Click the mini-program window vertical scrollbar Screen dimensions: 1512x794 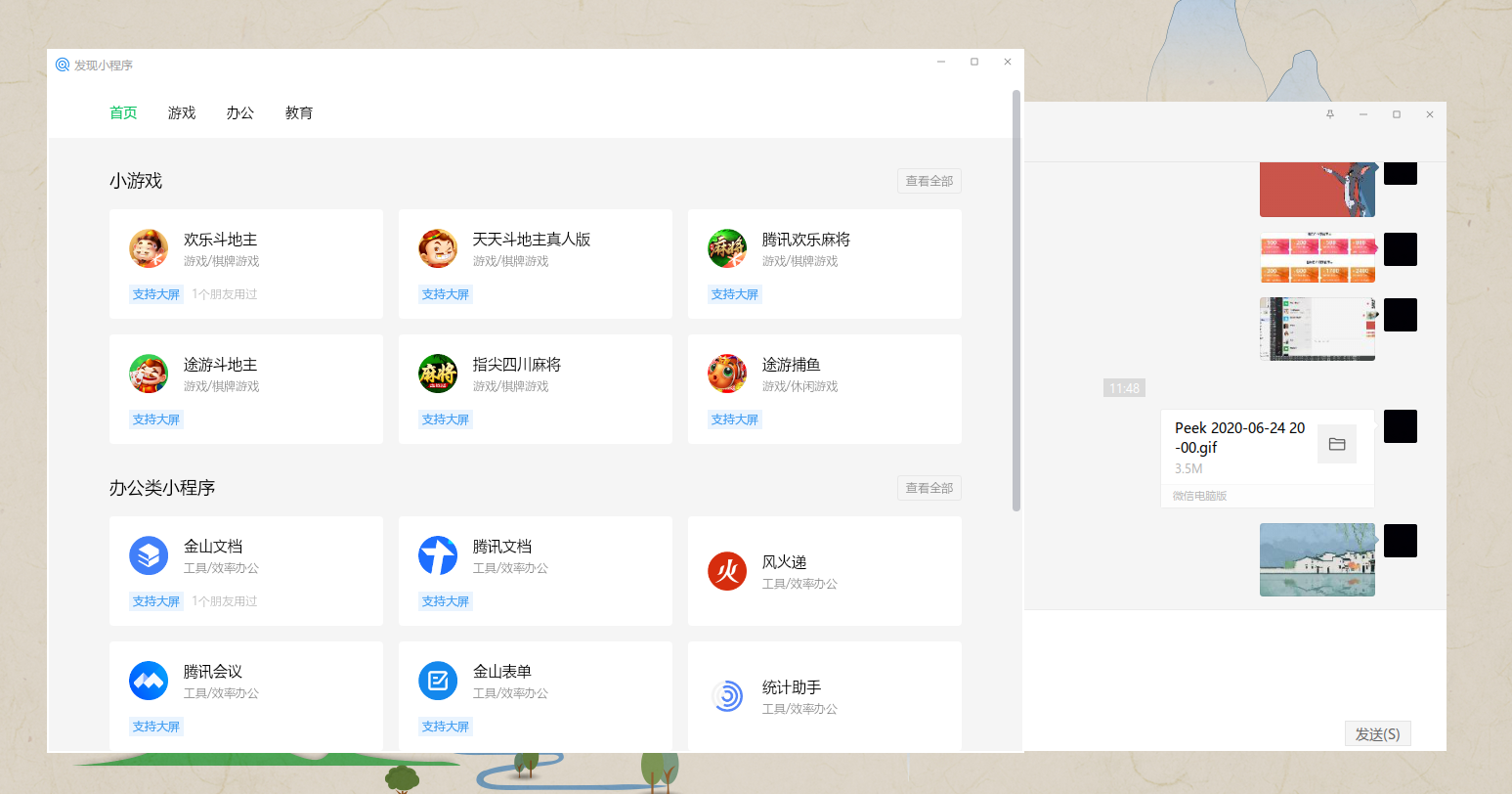1016,301
